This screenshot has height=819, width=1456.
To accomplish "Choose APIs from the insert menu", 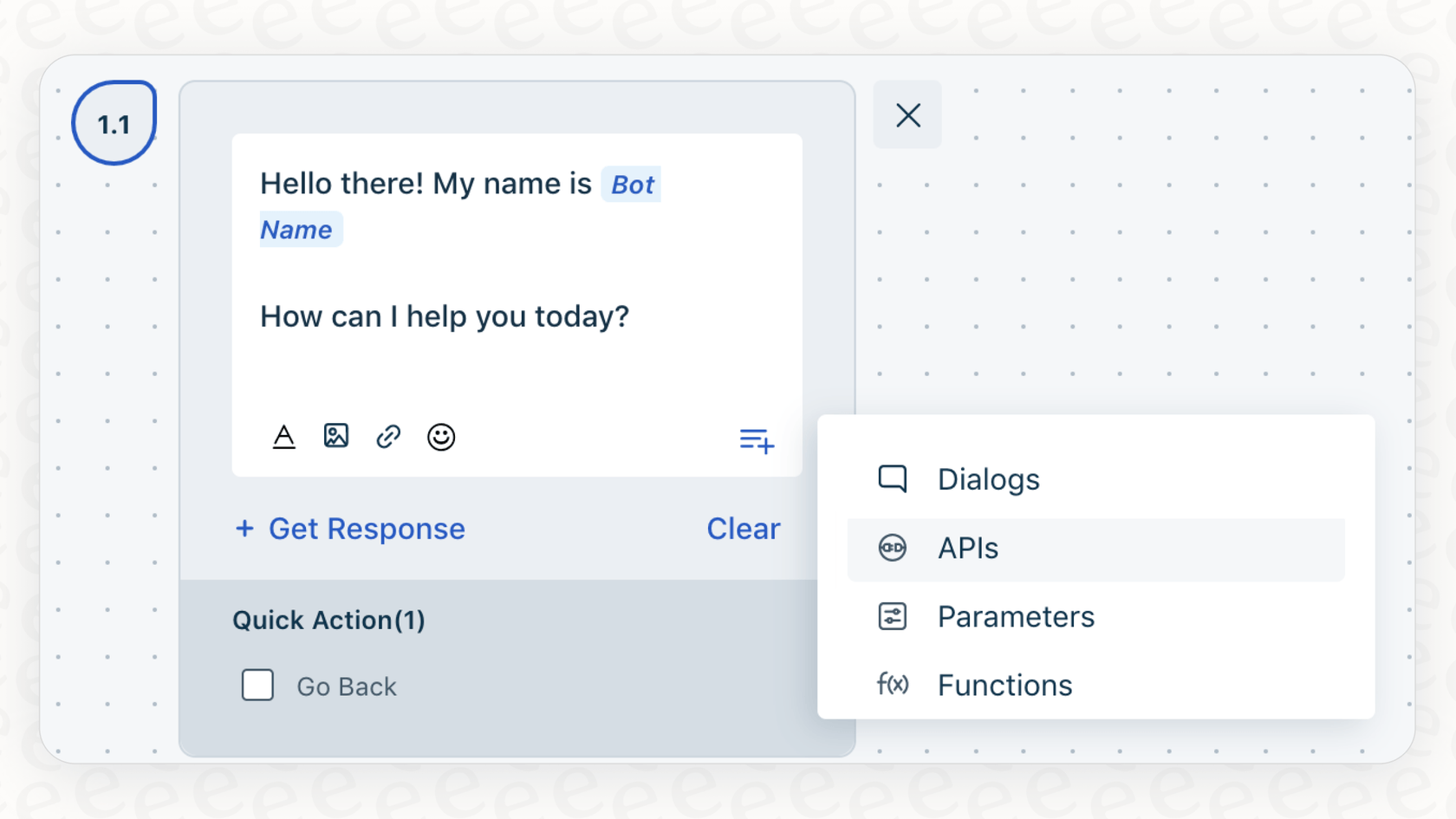I will [967, 548].
